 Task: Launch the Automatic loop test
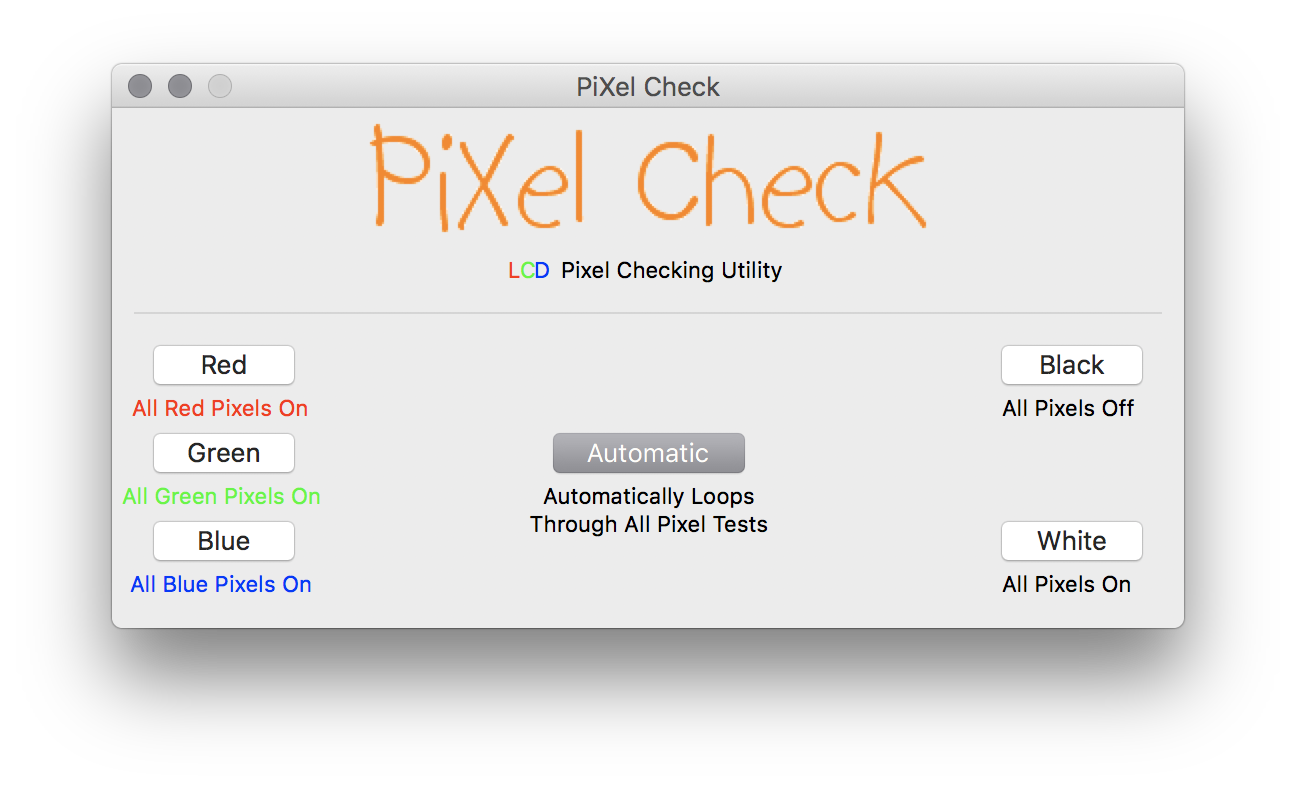pos(649,453)
